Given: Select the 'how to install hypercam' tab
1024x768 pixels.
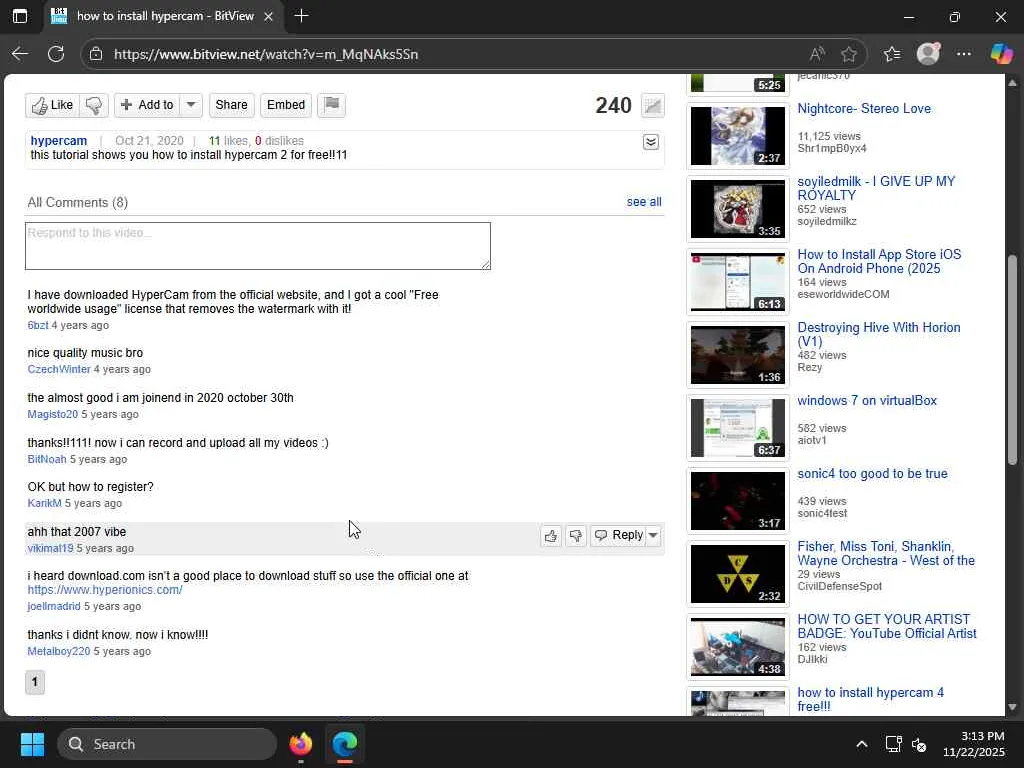Looking at the screenshot, I should pos(164,16).
